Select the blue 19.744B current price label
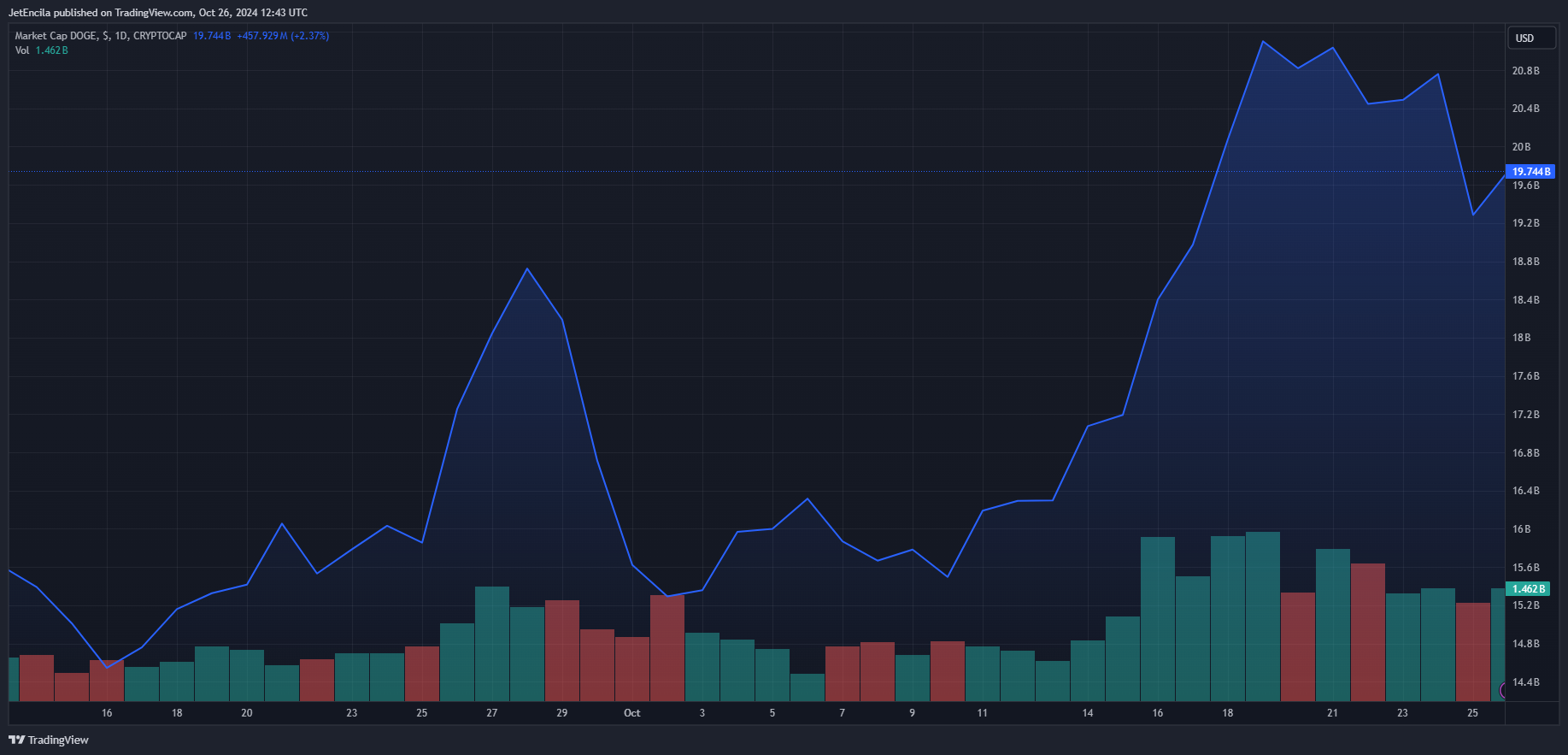This screenshot has width=1568, height=755. (x=1530, y=172)
